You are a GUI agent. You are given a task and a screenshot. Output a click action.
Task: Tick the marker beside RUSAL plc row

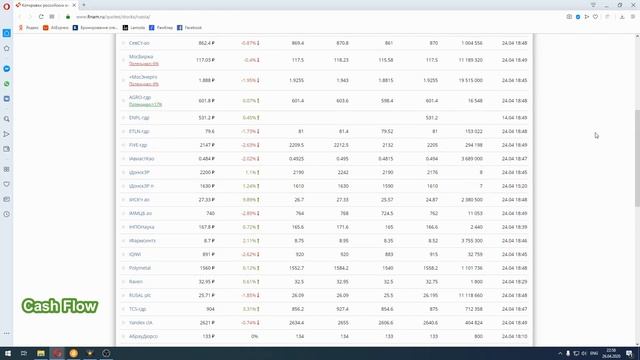click(x=123, y=296)
